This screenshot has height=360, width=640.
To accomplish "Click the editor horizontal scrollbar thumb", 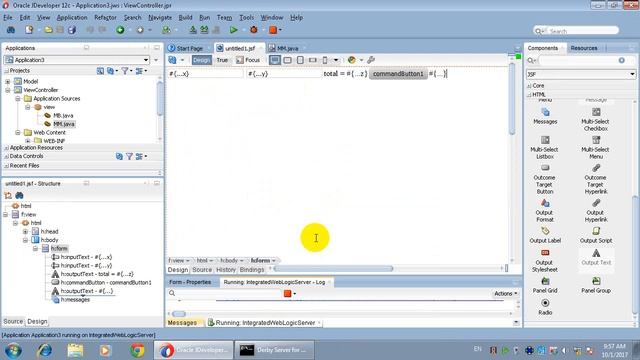I will pos(334,269).
